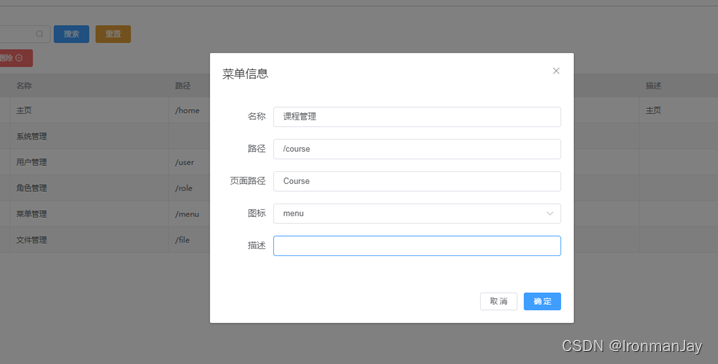Click the empty 描述 input field
The width and height of the screenshot is (718, 364).
417,246
